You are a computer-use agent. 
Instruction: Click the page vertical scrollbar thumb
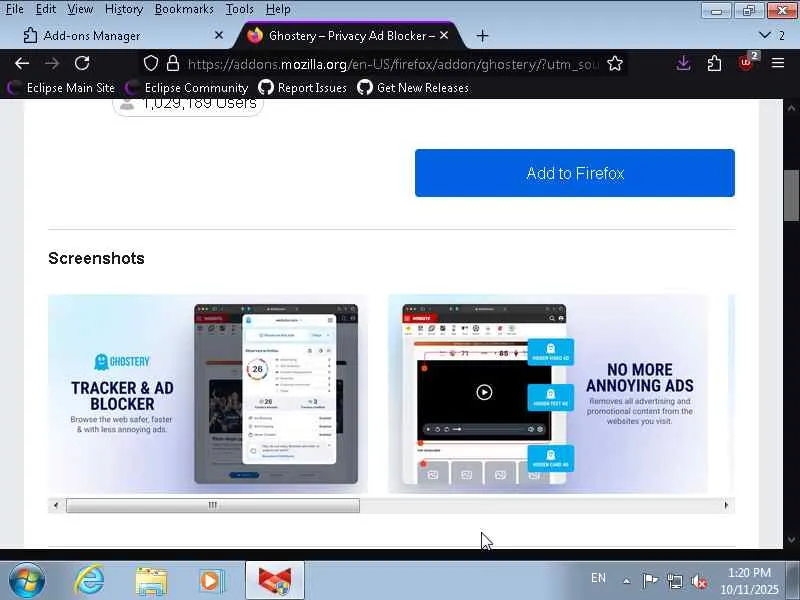[x=791, y=195]
